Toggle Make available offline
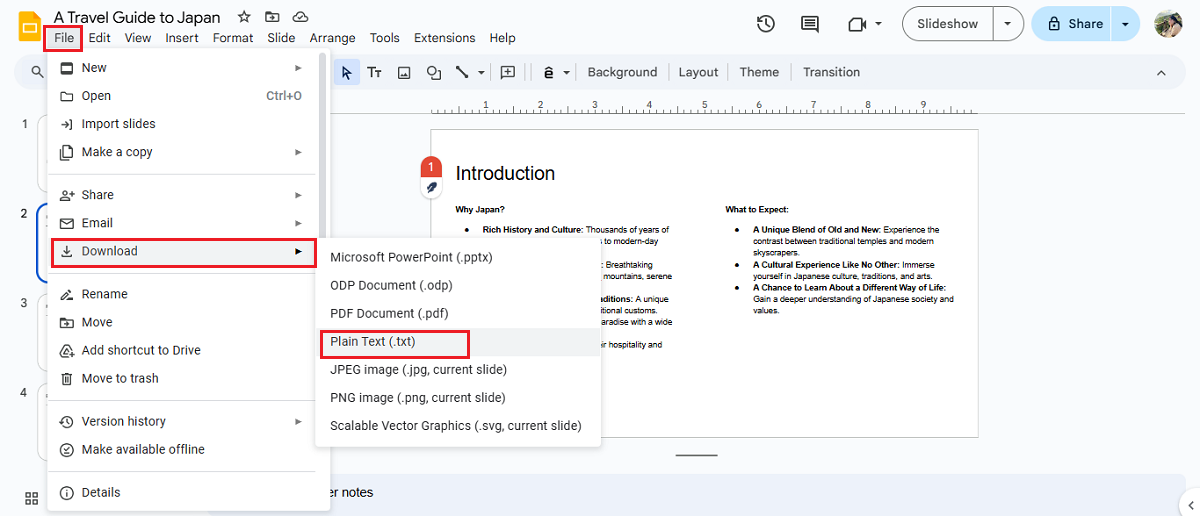This screenshot has height=516, width=1200. (x=143, y=450)
